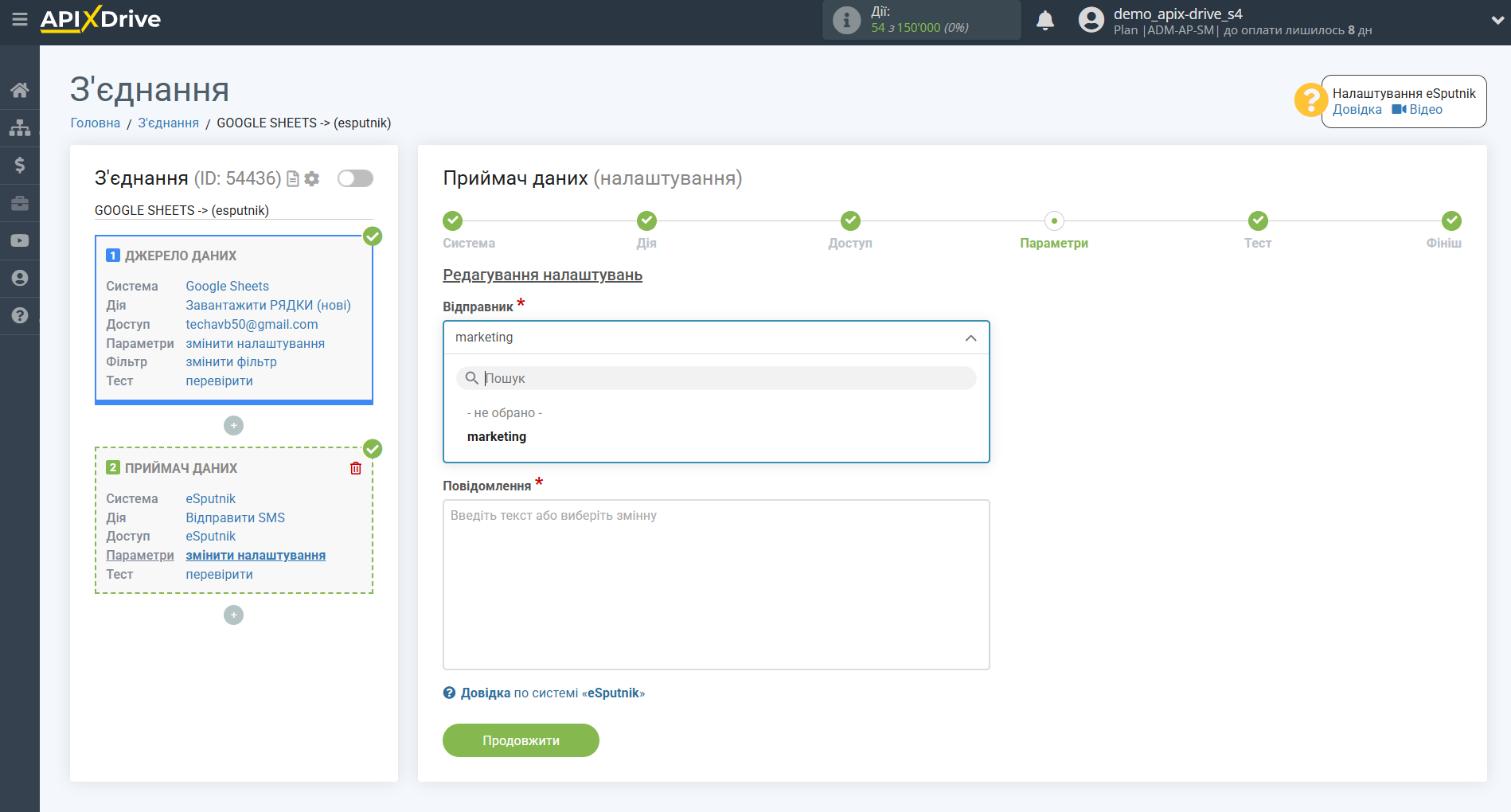The height and width of the screenshot is (812, 1511).
Task: Go to the Параметри step
Action: pyautogui.click(x=1054, y=221)
